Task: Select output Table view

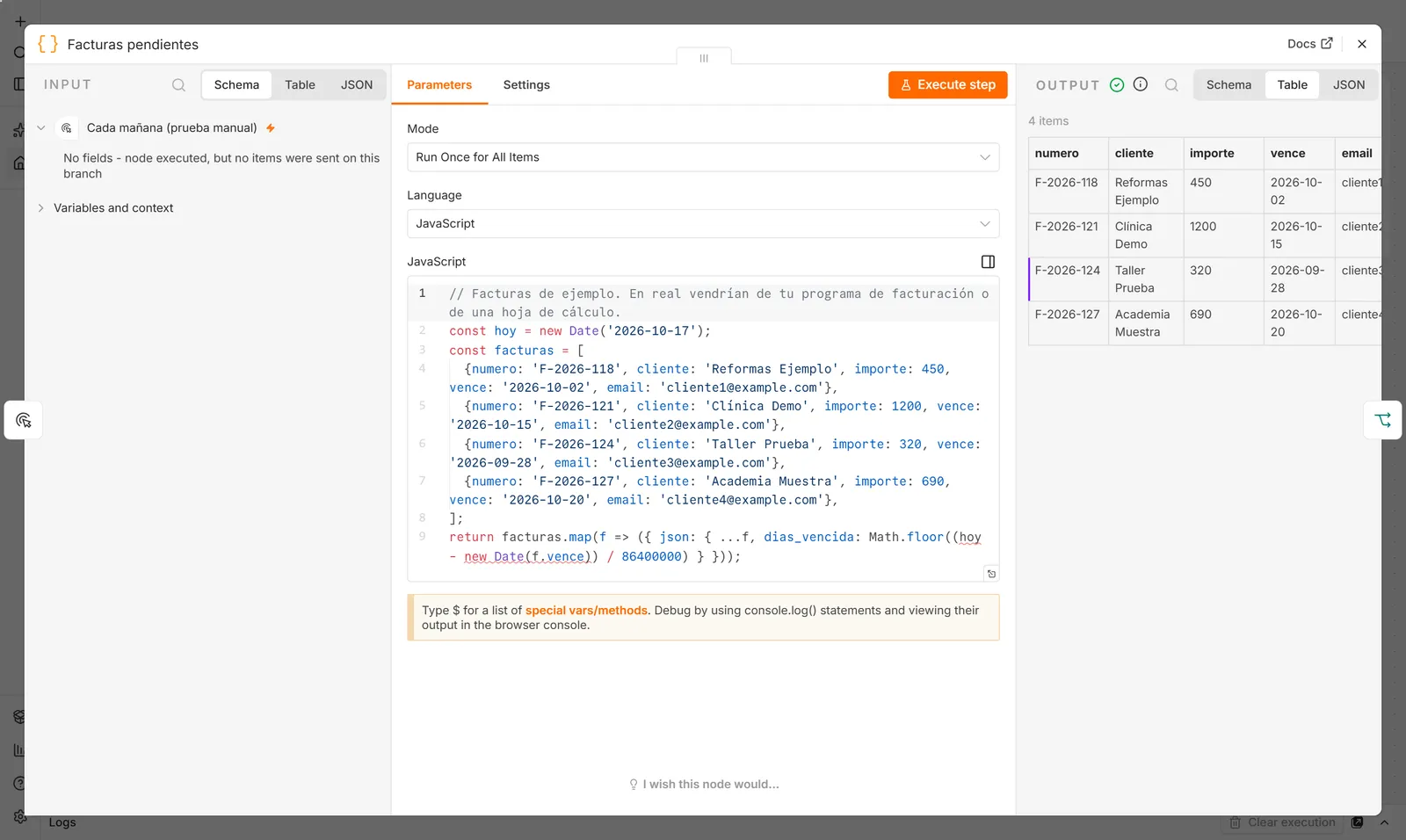Action: pos(1292,85)
